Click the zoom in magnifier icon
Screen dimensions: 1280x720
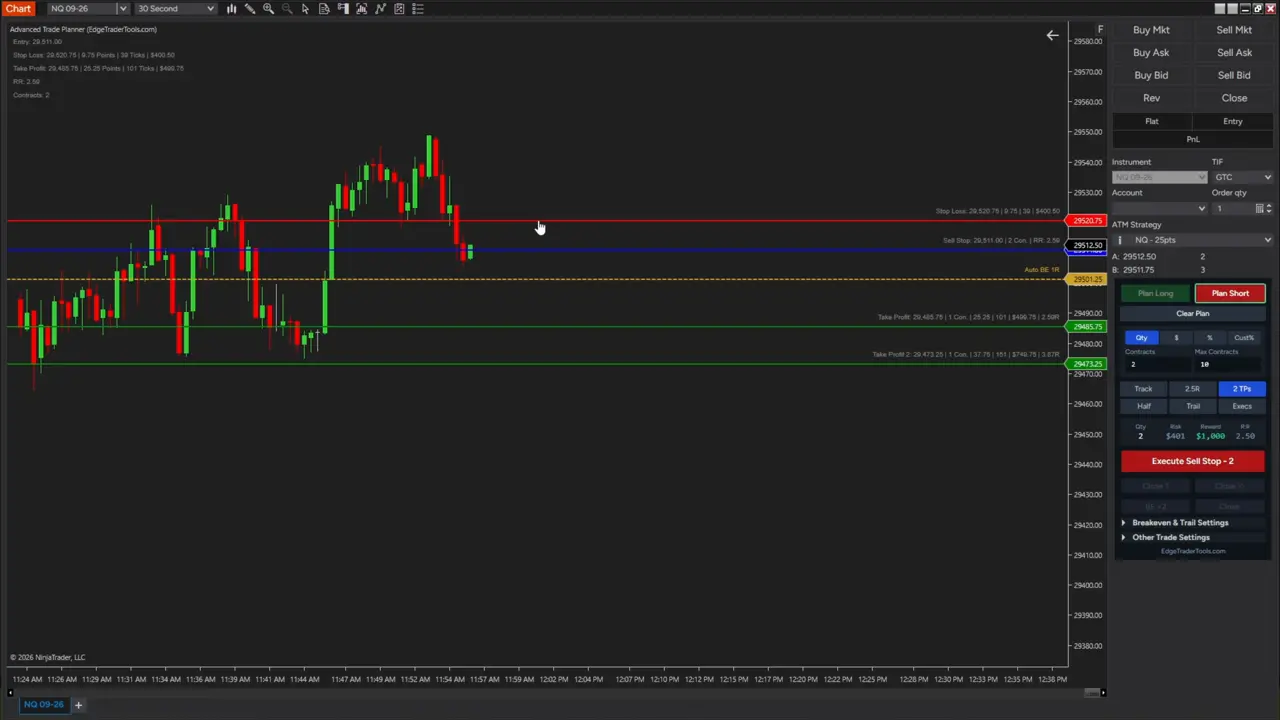click(x=268, y=9)
